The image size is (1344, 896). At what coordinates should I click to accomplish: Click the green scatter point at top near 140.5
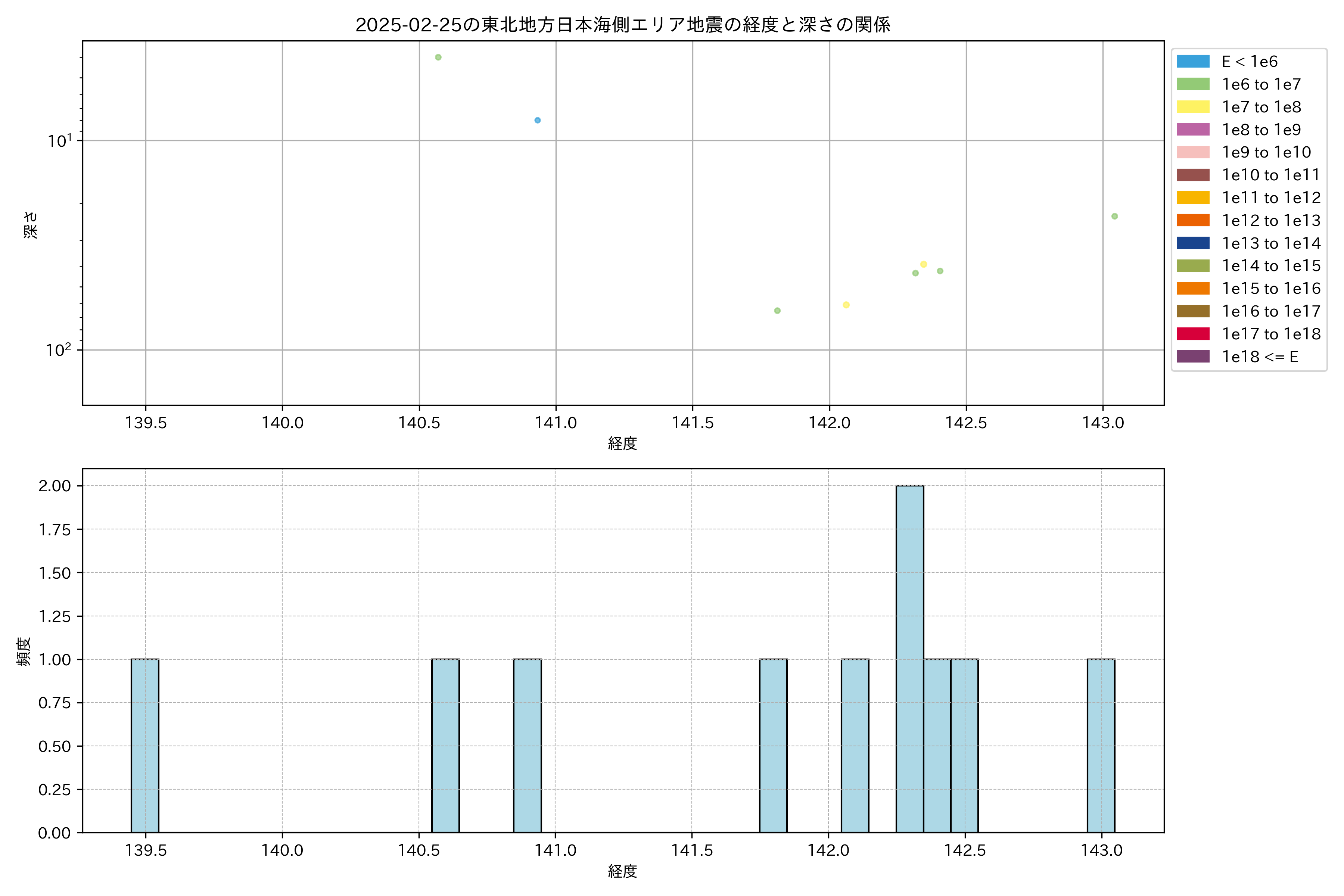(x=438, y=57)
